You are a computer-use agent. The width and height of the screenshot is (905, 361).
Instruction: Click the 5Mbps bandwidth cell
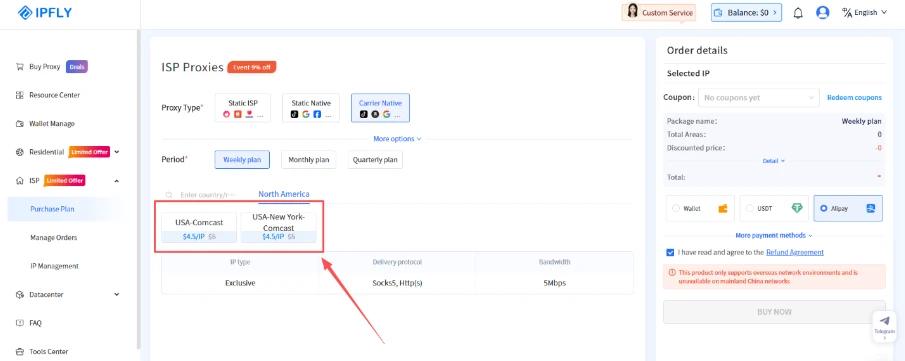554,283
